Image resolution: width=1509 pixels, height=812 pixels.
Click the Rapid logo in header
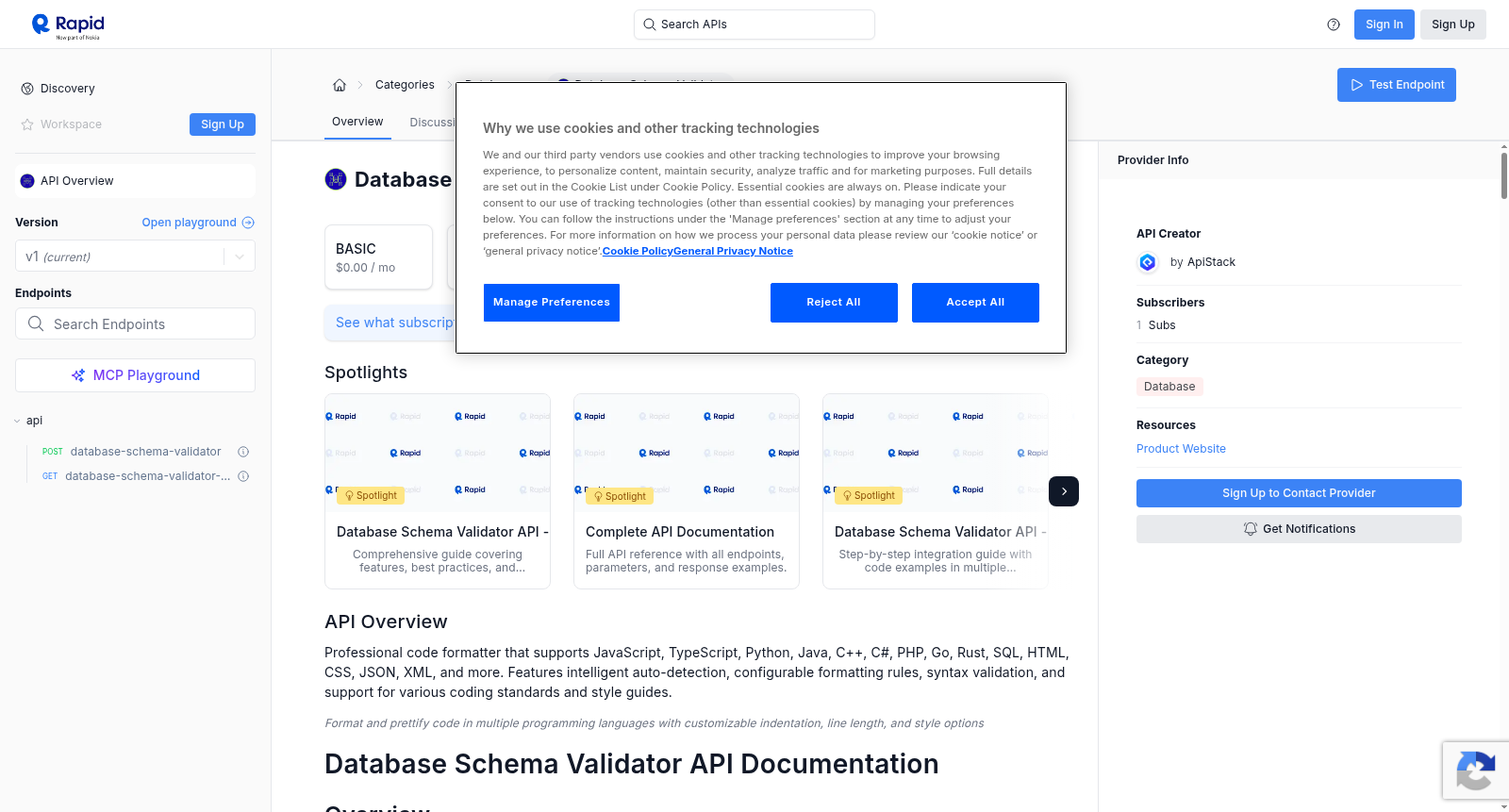click(x=68, y=25)
